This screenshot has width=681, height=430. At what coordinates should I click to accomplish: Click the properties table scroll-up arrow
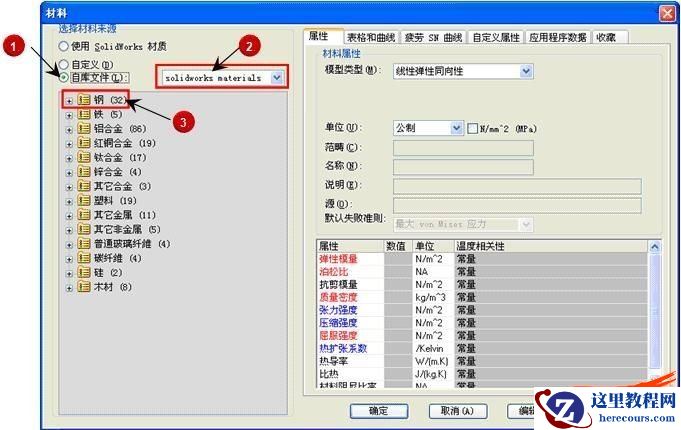point(655,247)
